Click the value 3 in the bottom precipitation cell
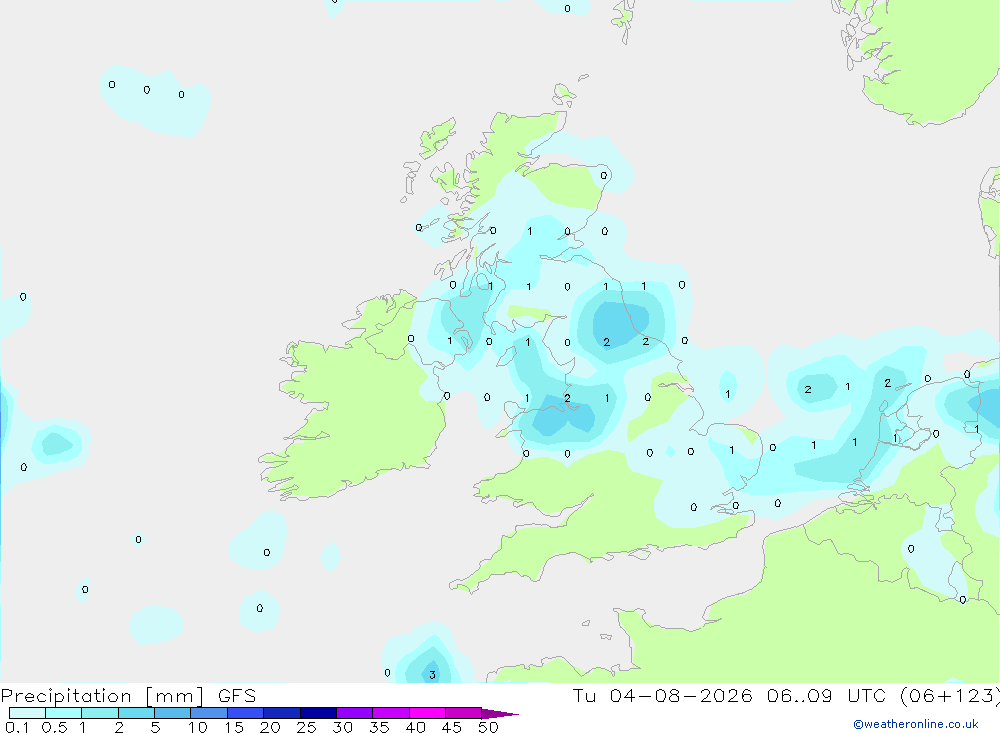This screenshot has height=733, width=1000. pyautogui.click(x=432, y=675)
